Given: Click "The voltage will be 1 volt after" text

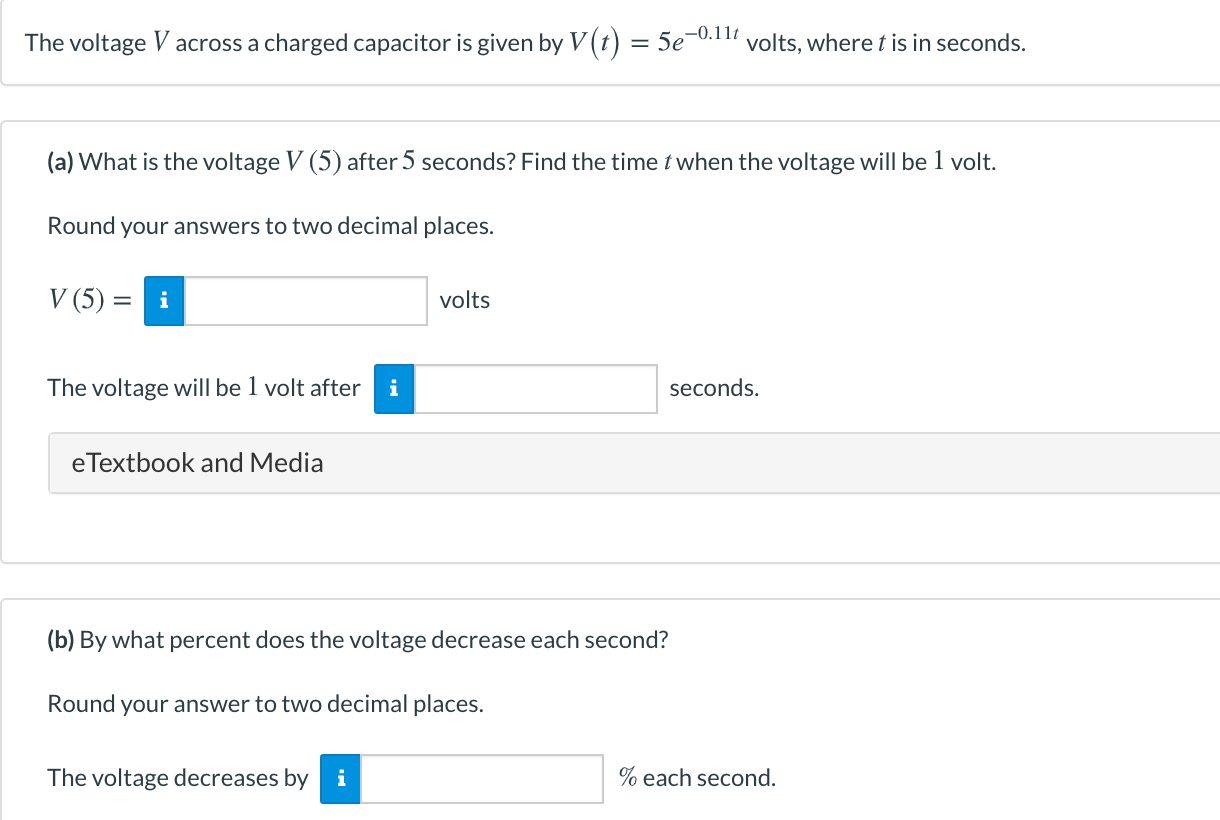Looking at the screenshot, I should [x=204, y=388].
